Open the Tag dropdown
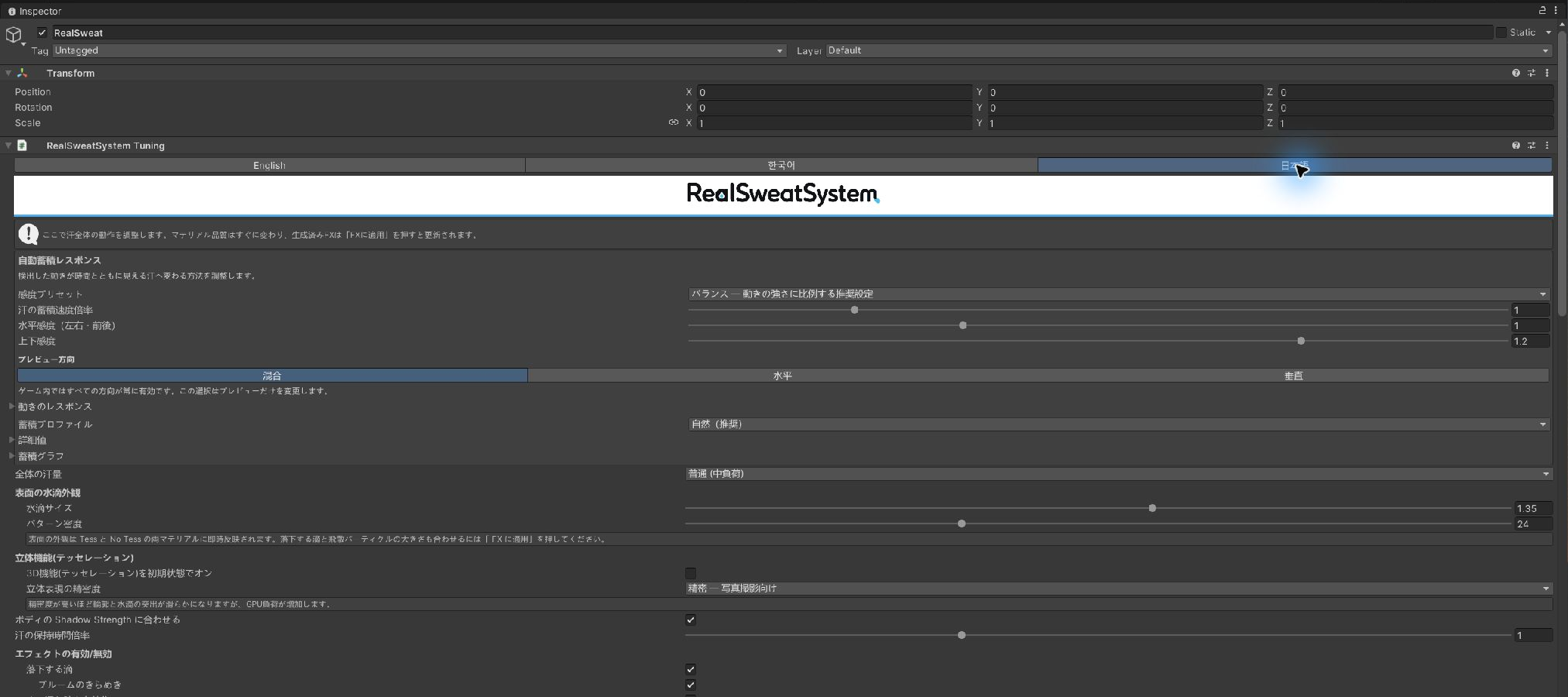The width and height of the screenshot is (1568, 697). tap(419, 50)
